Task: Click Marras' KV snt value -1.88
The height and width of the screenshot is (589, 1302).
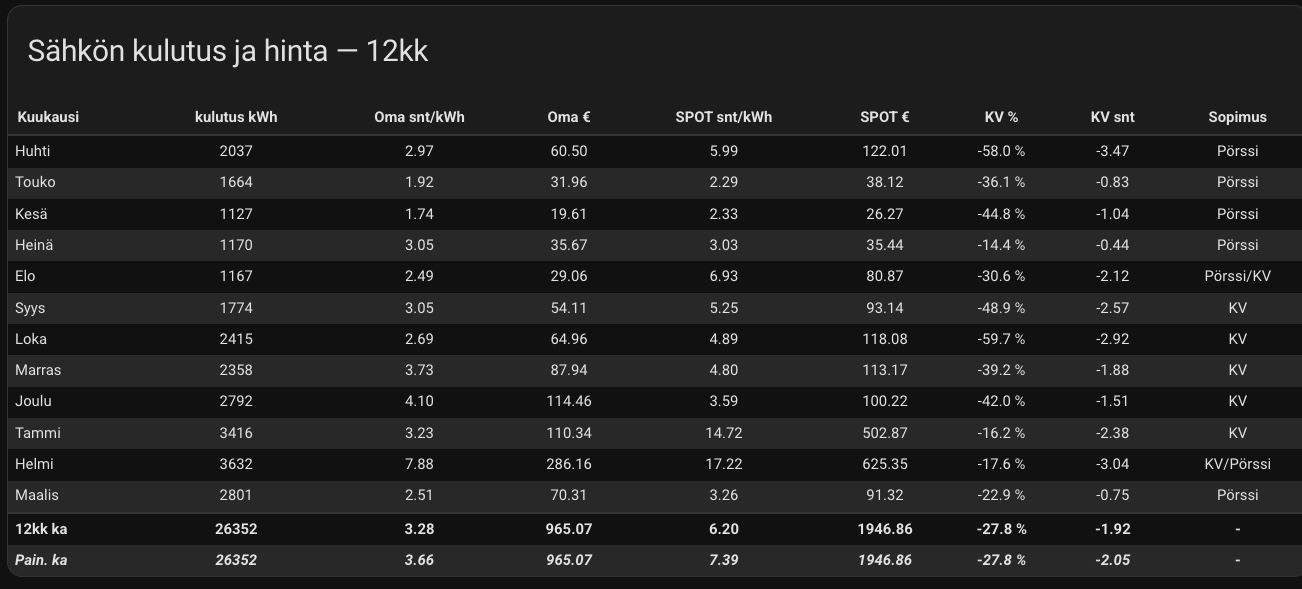Action: point(1112,370)
